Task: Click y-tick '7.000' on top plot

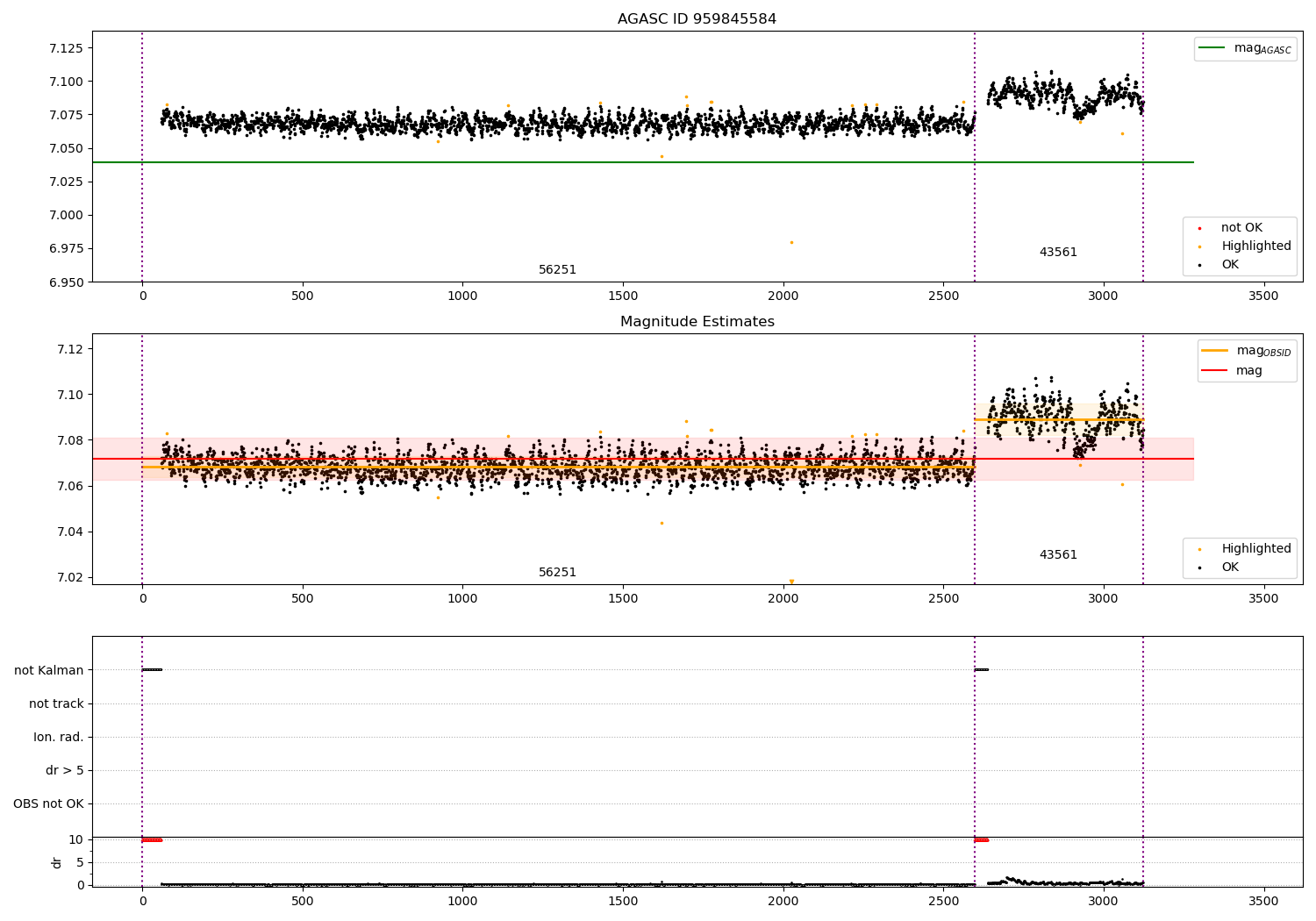Action: point(67,216)
